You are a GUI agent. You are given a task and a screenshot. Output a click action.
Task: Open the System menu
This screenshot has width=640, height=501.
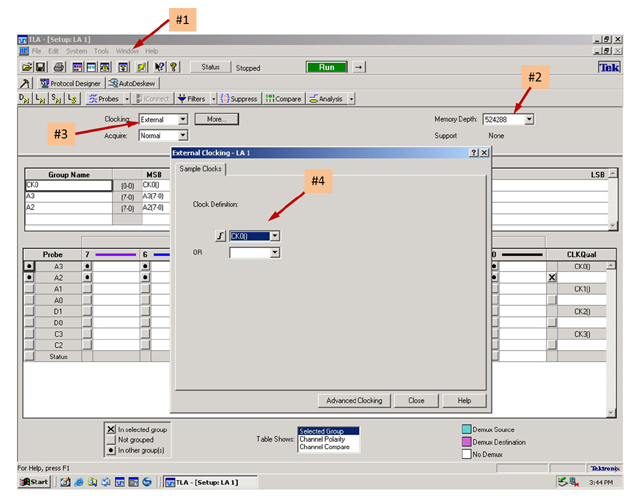coord(76,51)
